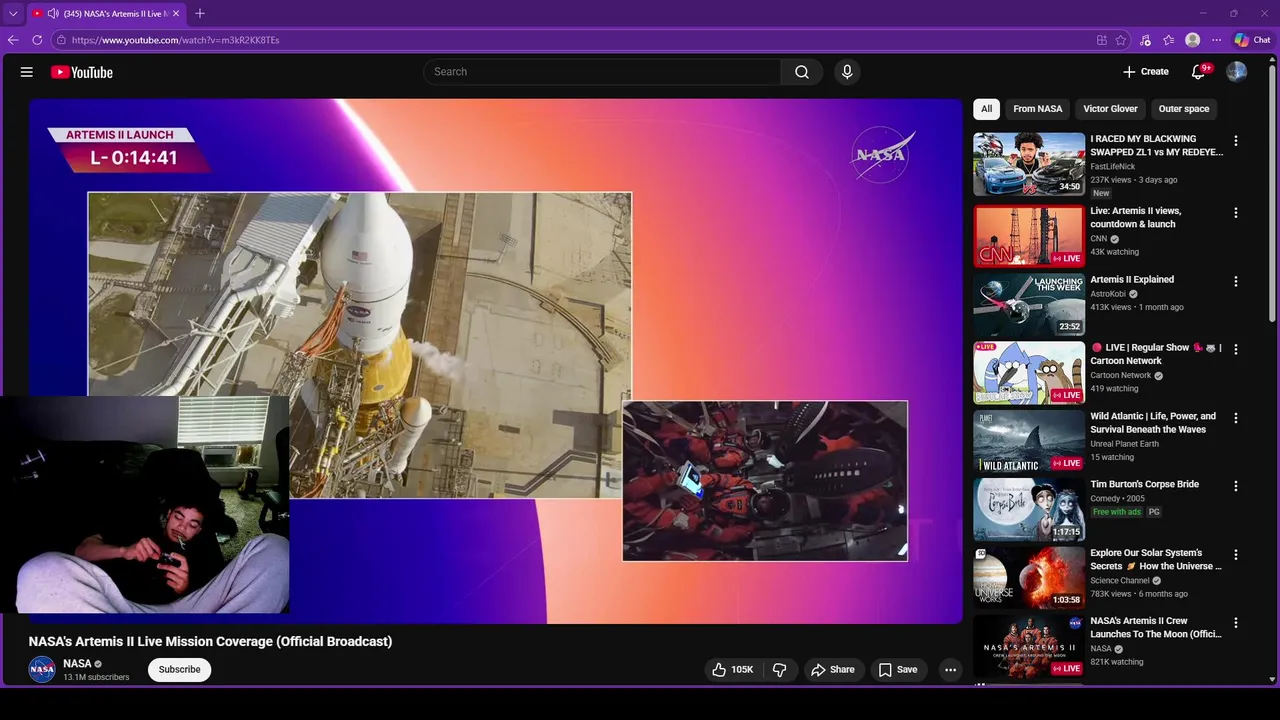Click the browser address bar URL
The height and width of the screenshot is (720, 1280).
click(x=176, y=40)
